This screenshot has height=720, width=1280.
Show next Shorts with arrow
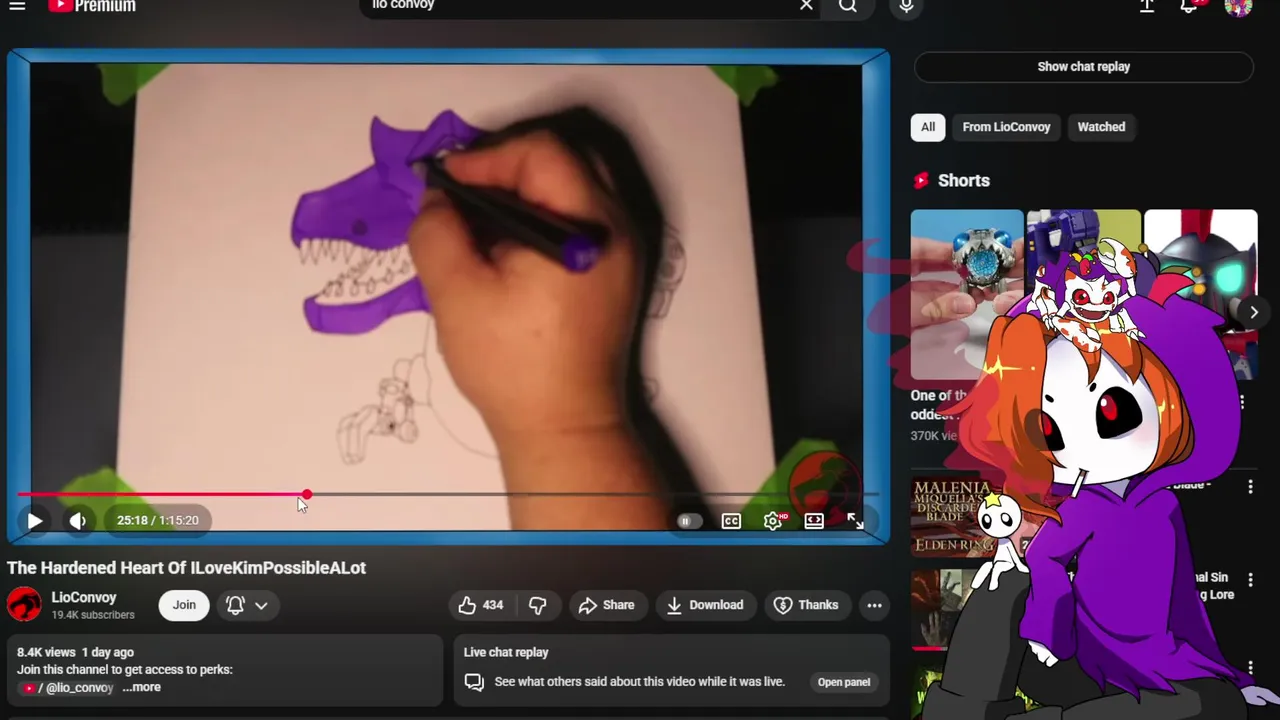(1253, 312)
